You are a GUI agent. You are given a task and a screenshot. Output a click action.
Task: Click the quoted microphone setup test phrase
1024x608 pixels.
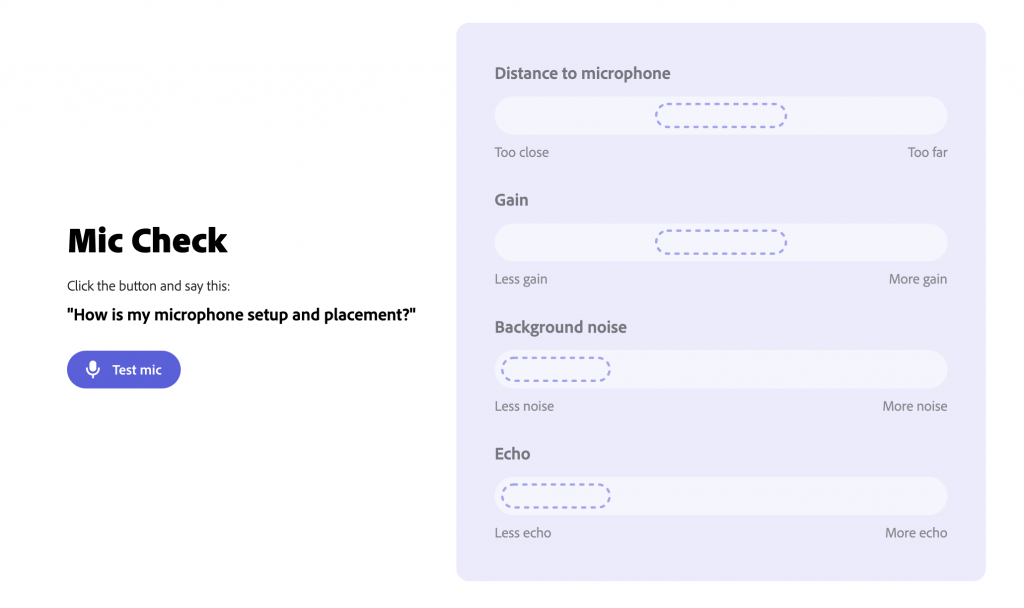[x=241, y=315]
